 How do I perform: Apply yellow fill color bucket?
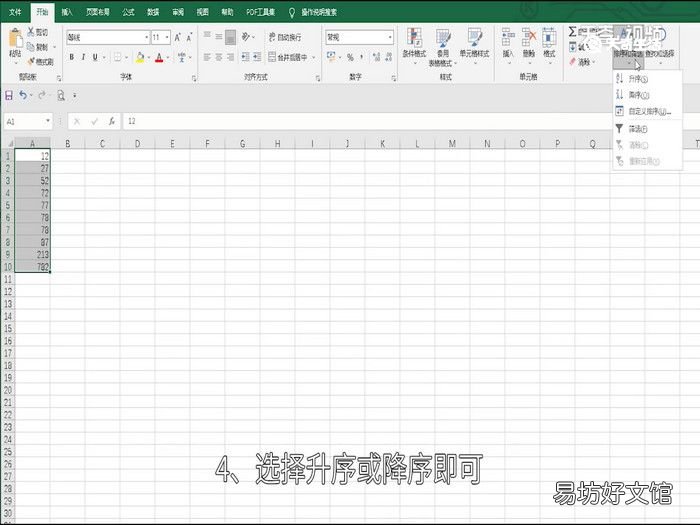140,57
